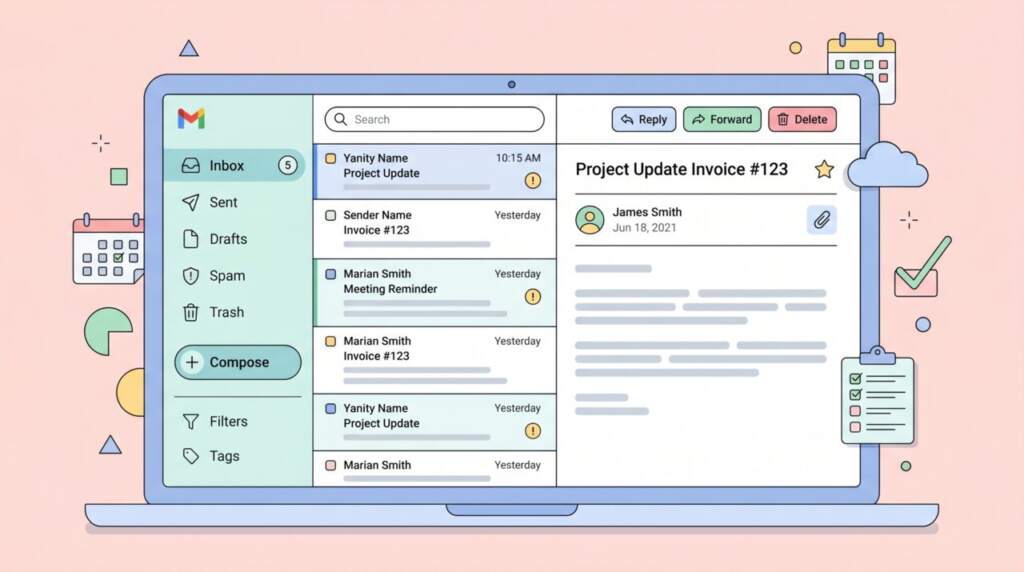Check the box next to first Yanity Name email
Screen dimensions: 1024x572
click(331, 158)
